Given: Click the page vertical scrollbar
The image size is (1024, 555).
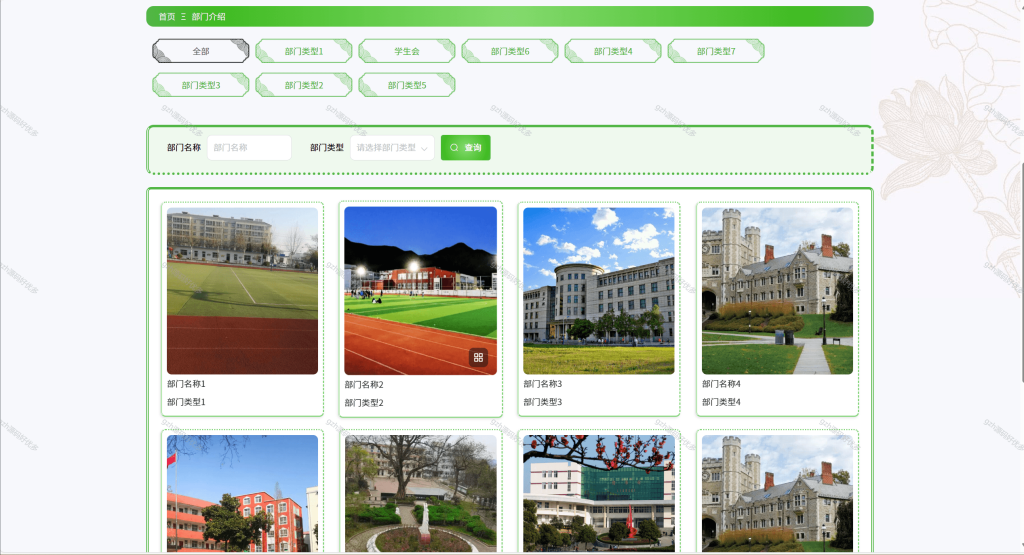Looking at the screenshot, I should click(x=1021, y=272).
